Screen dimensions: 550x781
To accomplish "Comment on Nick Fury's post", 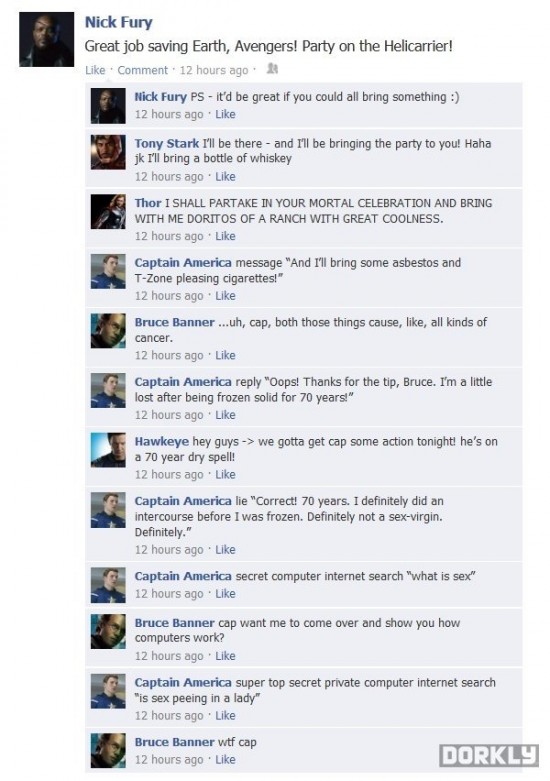I will click(x=142, y=70).
